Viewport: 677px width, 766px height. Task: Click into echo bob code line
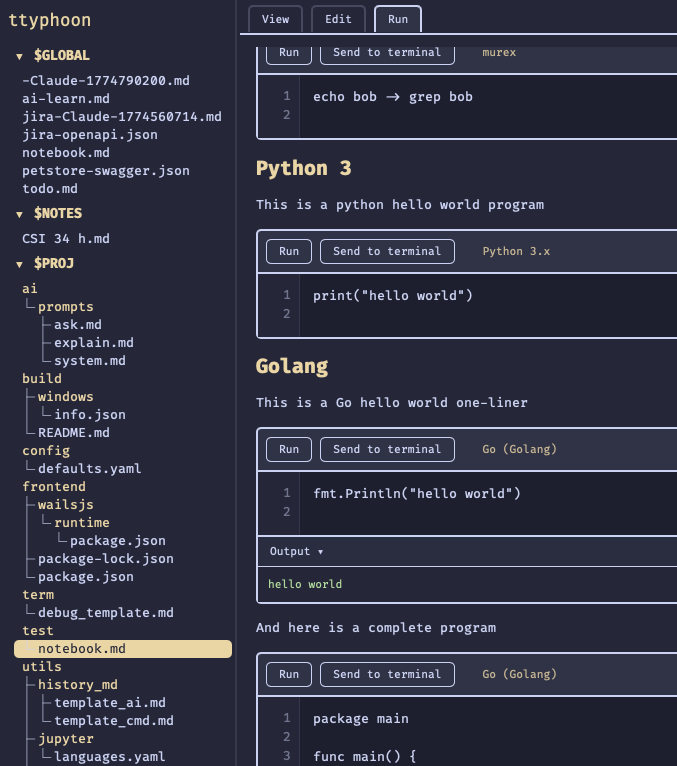[x=393, y=97]
